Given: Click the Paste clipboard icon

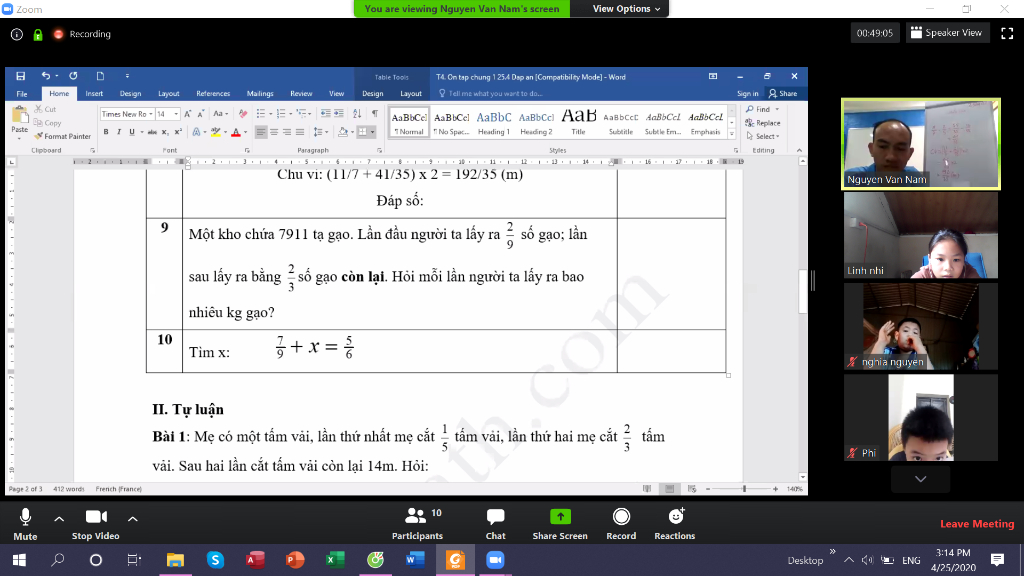Looking at the screenshot, I should coord(20,116).
